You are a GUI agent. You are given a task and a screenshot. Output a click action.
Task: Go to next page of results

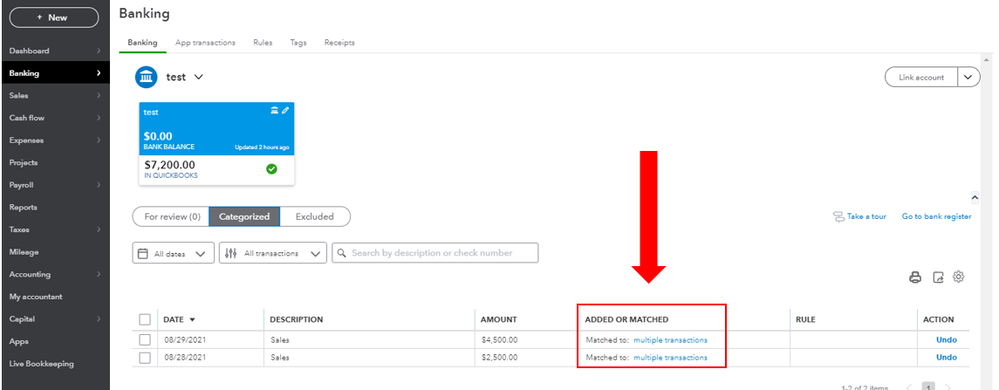[949, 387]
